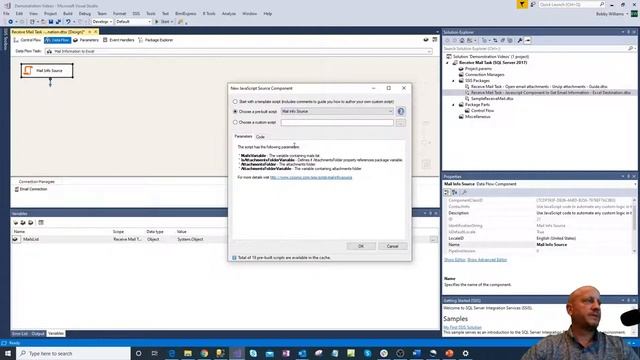Select 'Choose a pre-built script' radio option

click(235, 111)
